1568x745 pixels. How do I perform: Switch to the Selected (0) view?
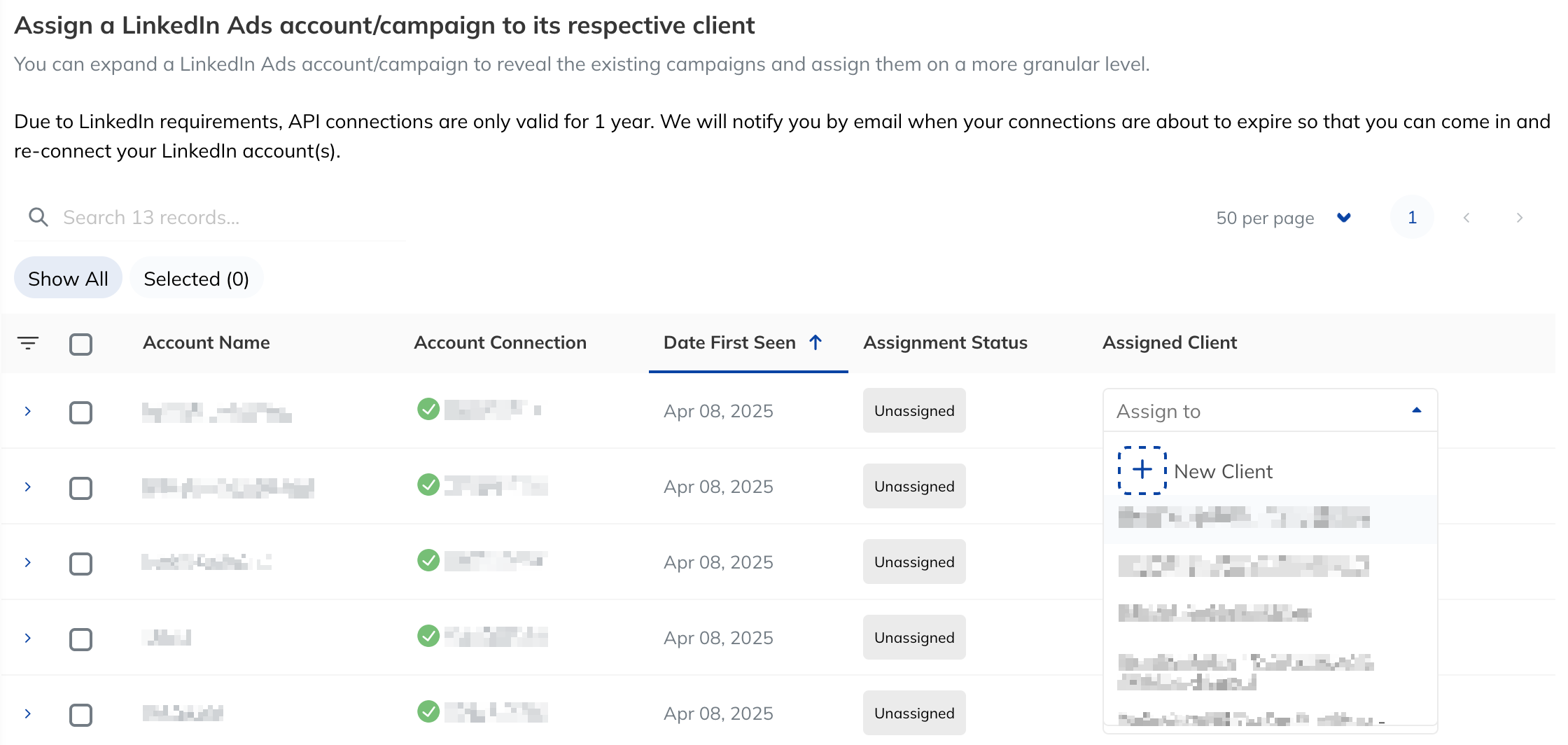(196, 278)
